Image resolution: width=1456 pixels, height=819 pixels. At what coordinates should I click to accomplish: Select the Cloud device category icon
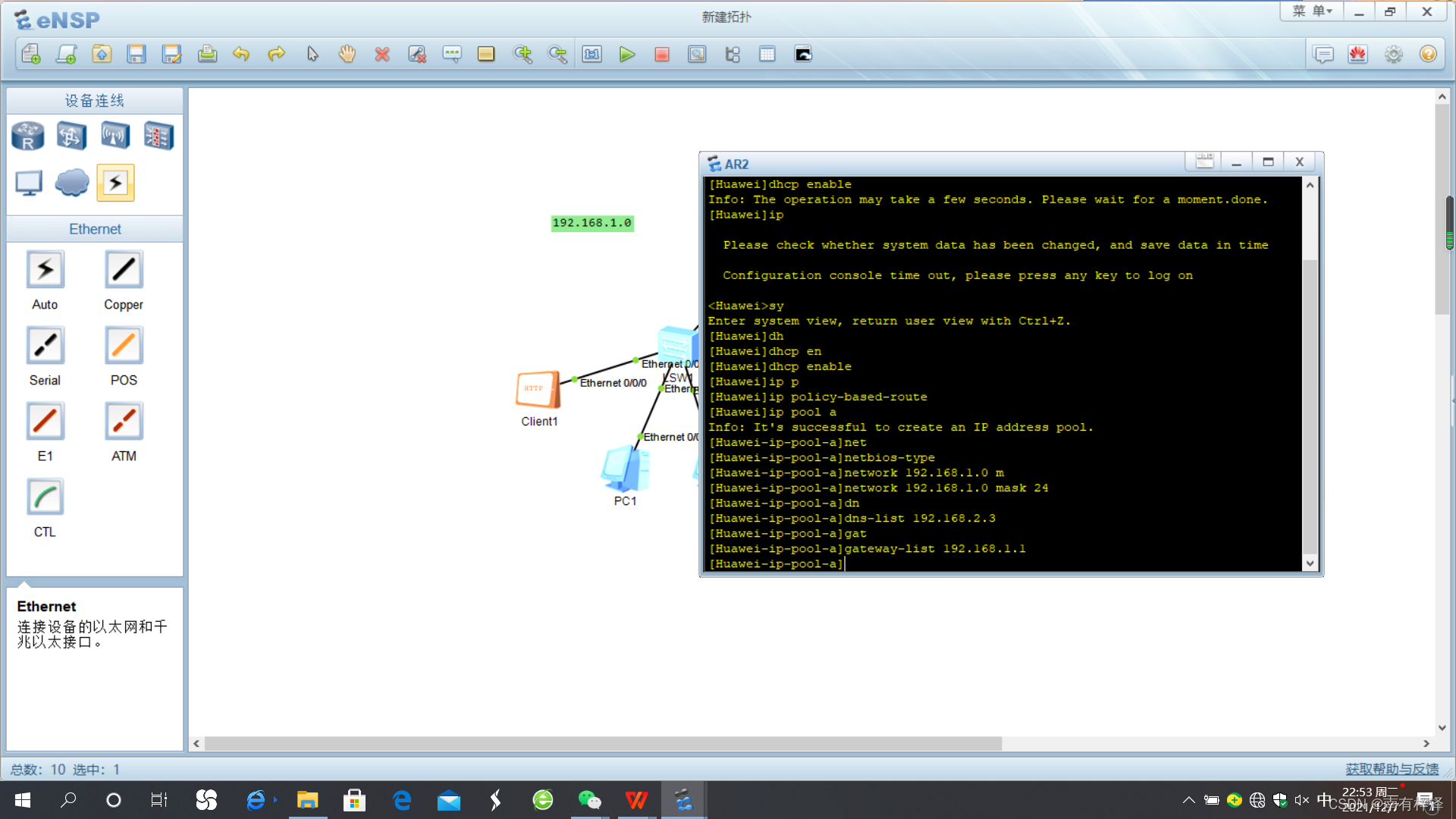pos(72,183)
